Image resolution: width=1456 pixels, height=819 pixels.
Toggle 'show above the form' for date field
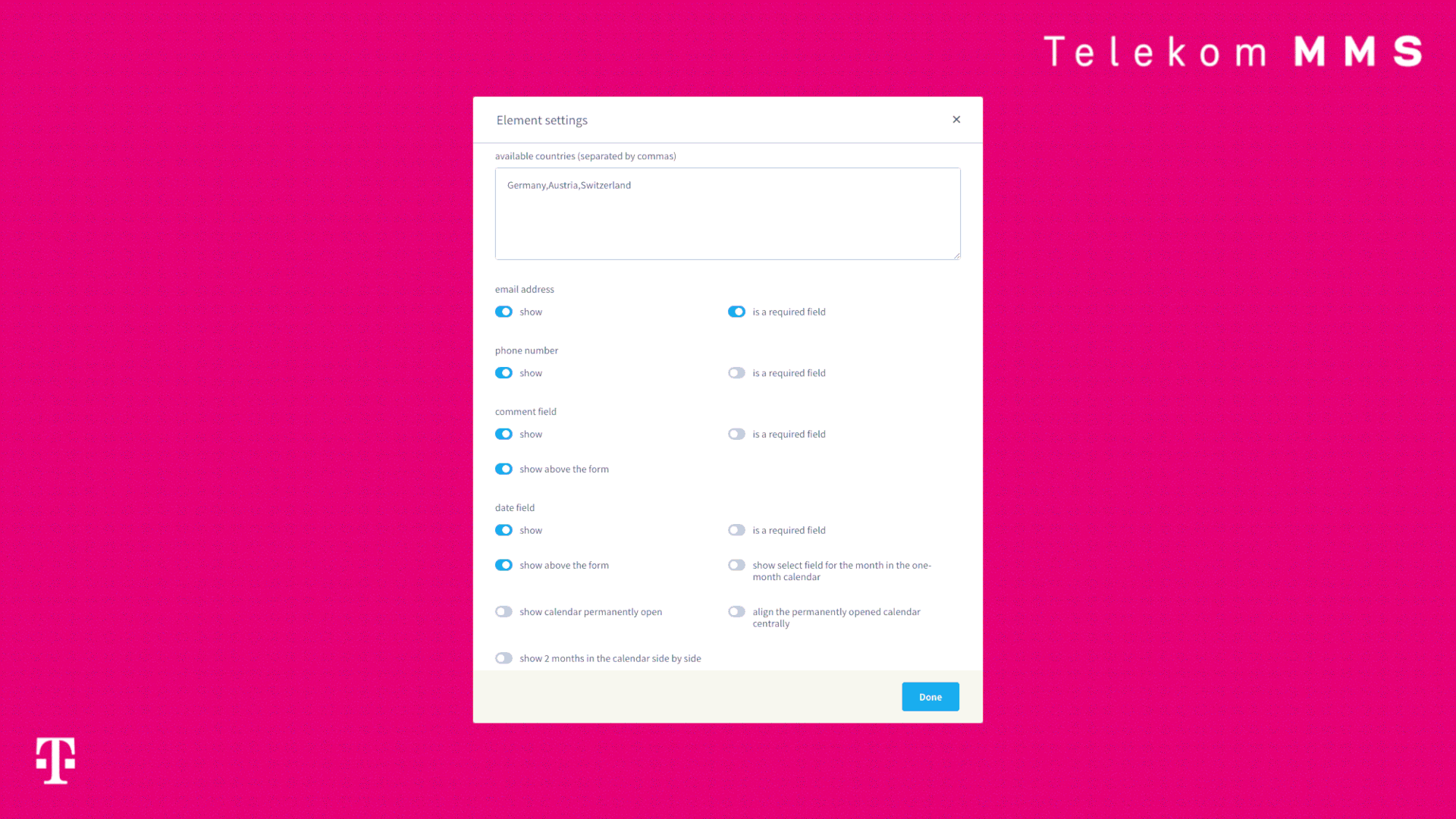503,564
